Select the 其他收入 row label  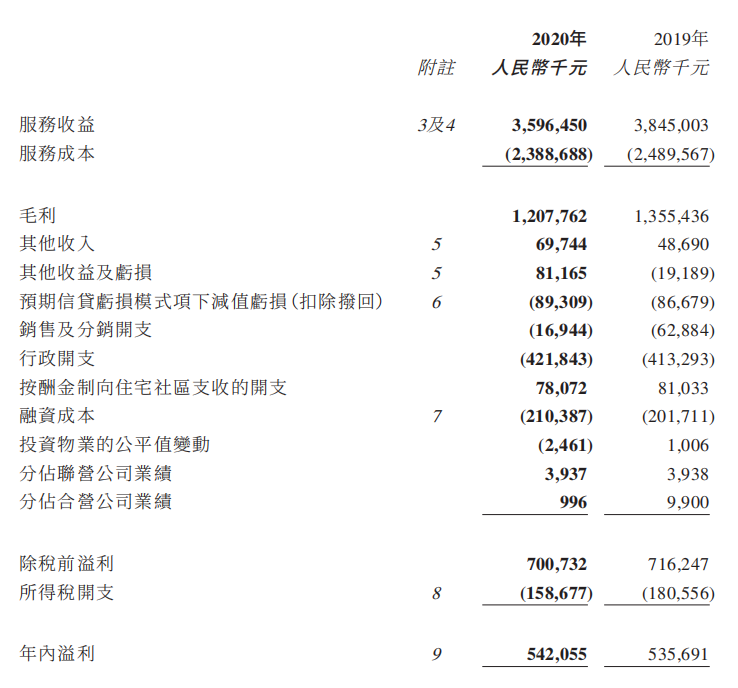point(58,244)
